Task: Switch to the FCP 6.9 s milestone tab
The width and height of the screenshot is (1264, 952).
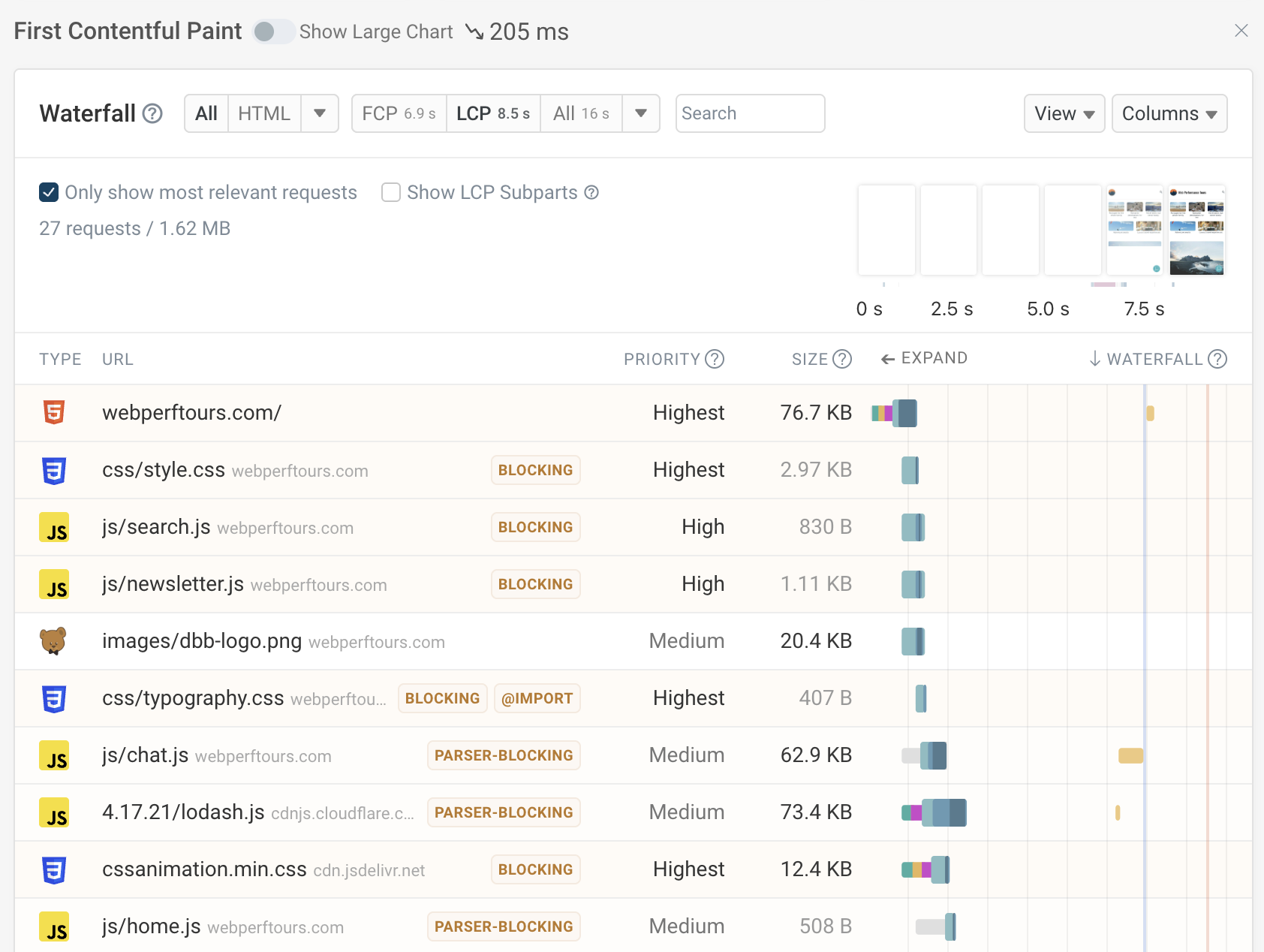Action: [x=399, y=113]
